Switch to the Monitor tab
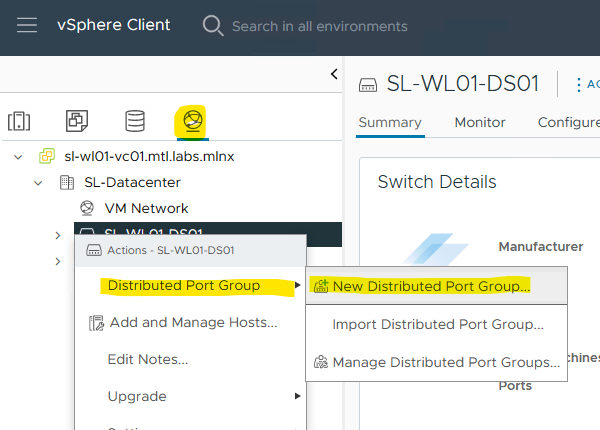This screenshot has width=600, height=430. (x=480, y=123)
